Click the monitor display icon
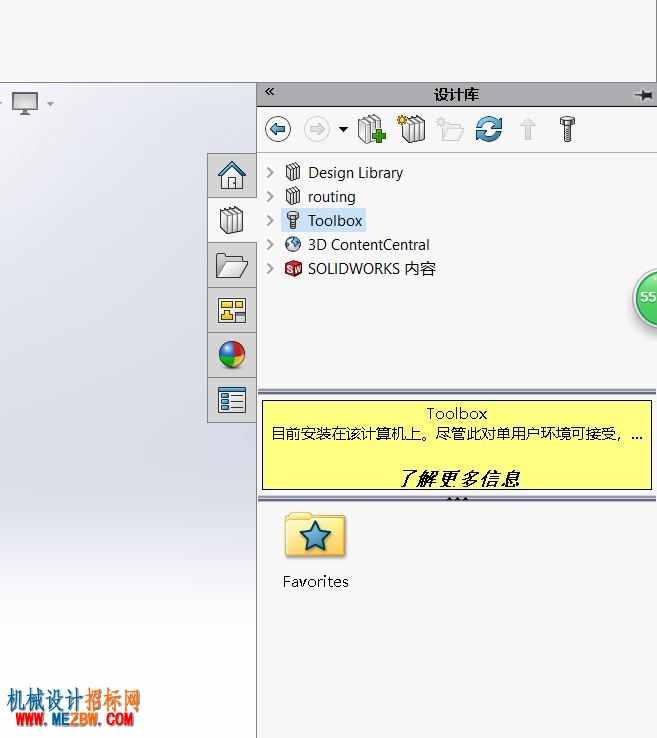 (25, 103)
